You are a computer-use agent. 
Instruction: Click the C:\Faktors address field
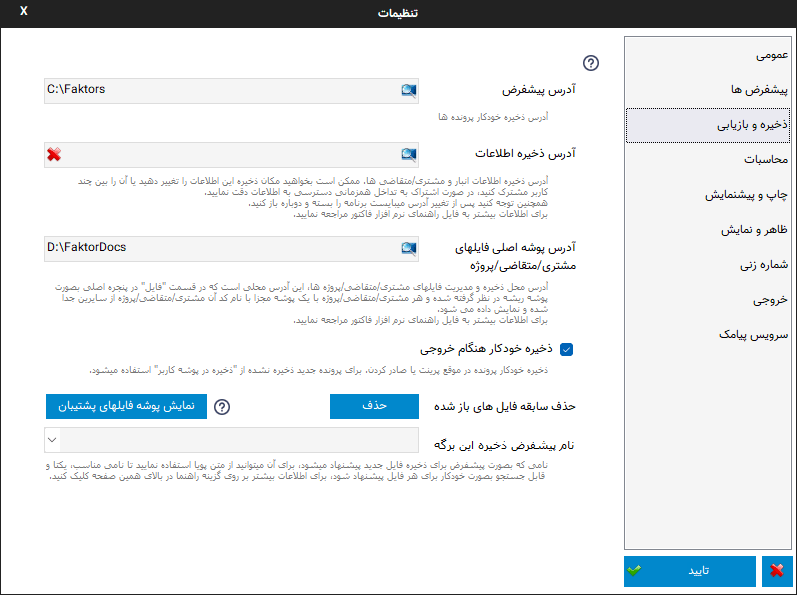[220, 91]
